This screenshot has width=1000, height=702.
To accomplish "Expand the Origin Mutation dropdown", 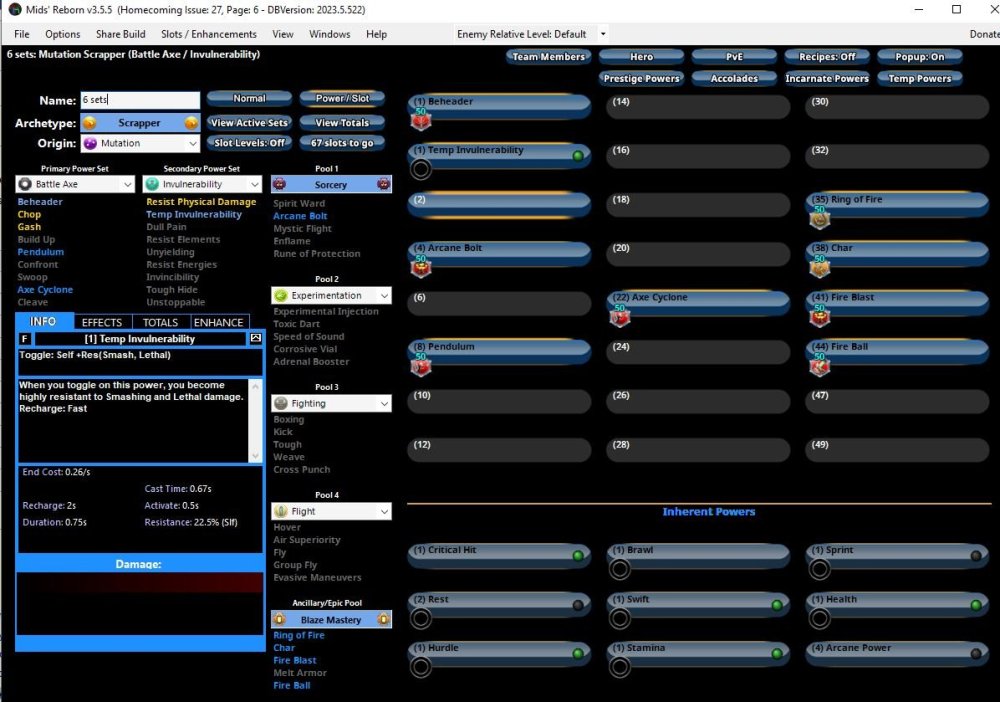I will pos(193,144).
